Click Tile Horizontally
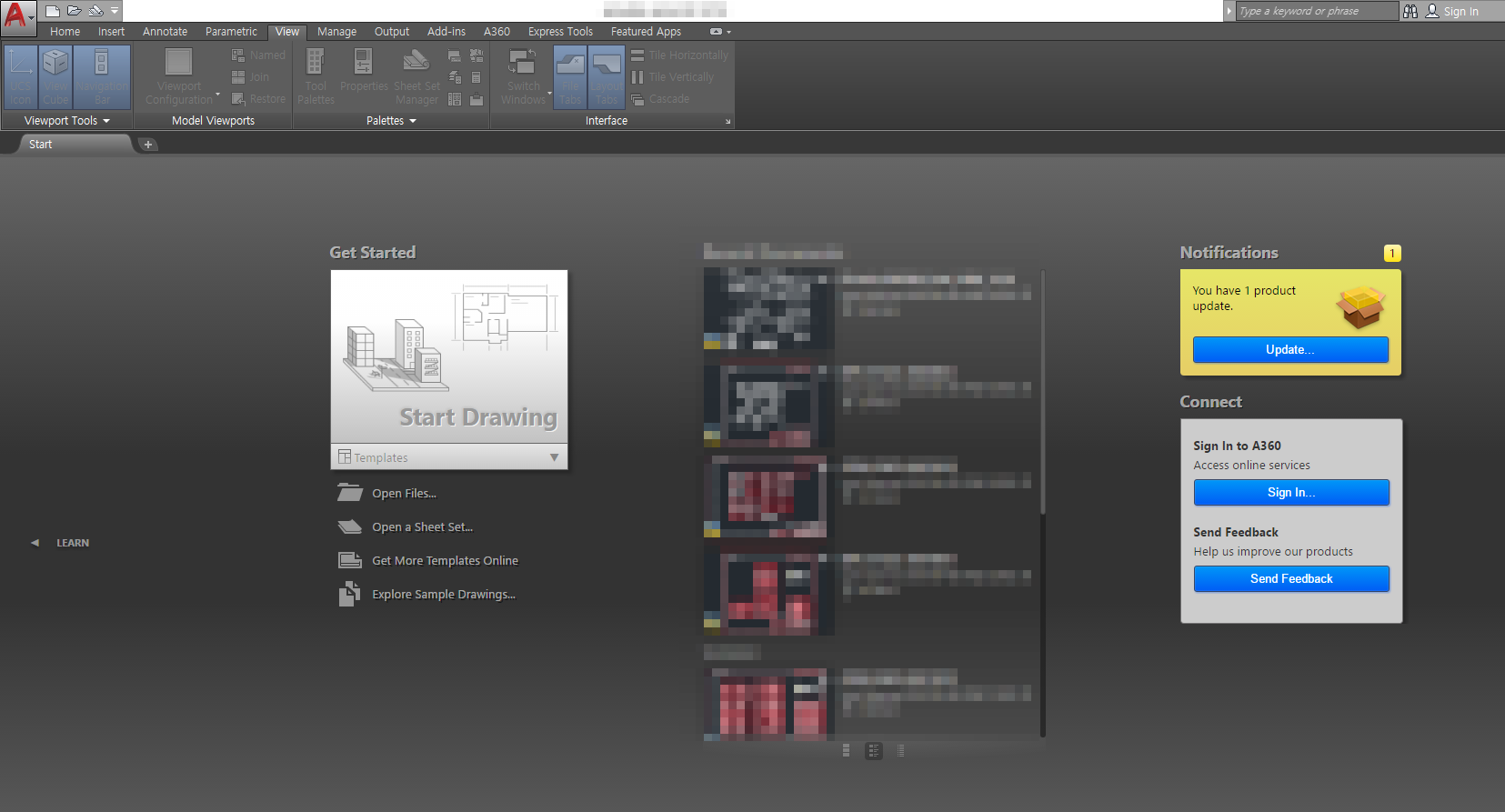The width and height of the screenshot is (1505, 812). 679,55
